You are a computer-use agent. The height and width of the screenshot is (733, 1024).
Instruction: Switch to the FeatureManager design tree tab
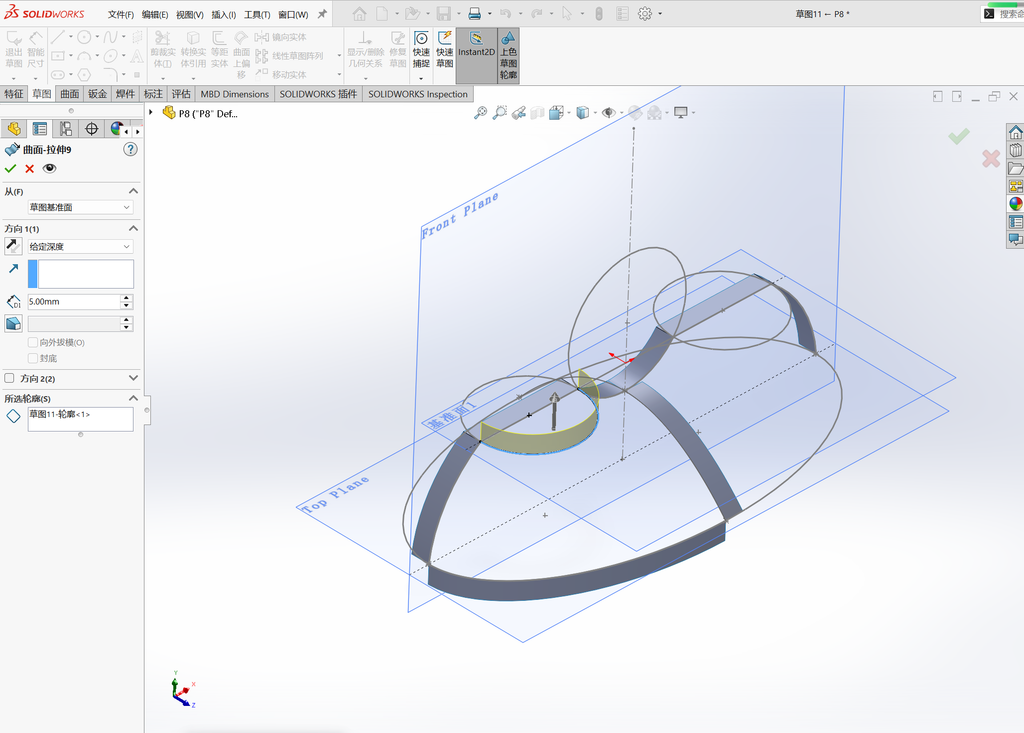14,129
